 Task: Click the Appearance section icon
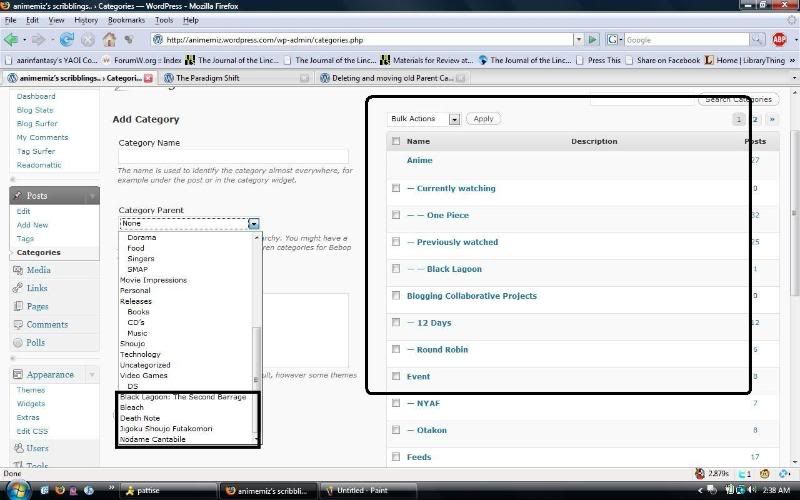(18, 374)
